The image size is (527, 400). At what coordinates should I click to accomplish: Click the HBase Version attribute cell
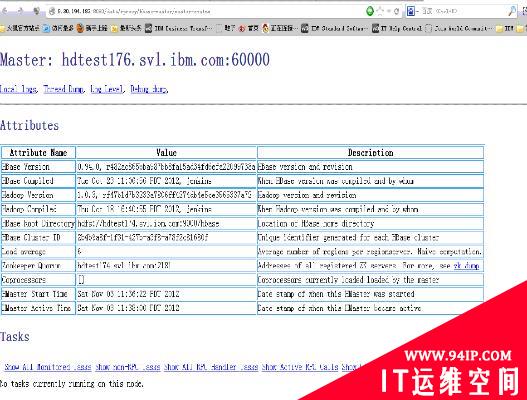pos(38,167)
